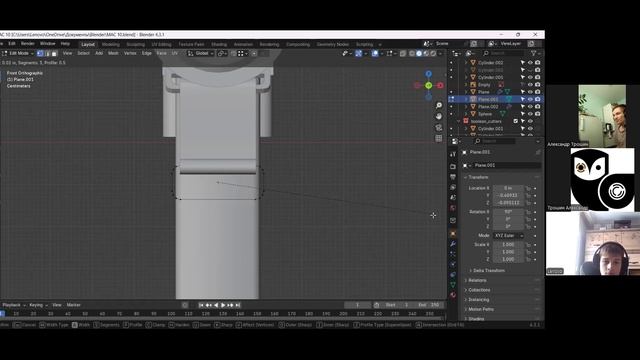Select edge select mode icon

[47, 53]
